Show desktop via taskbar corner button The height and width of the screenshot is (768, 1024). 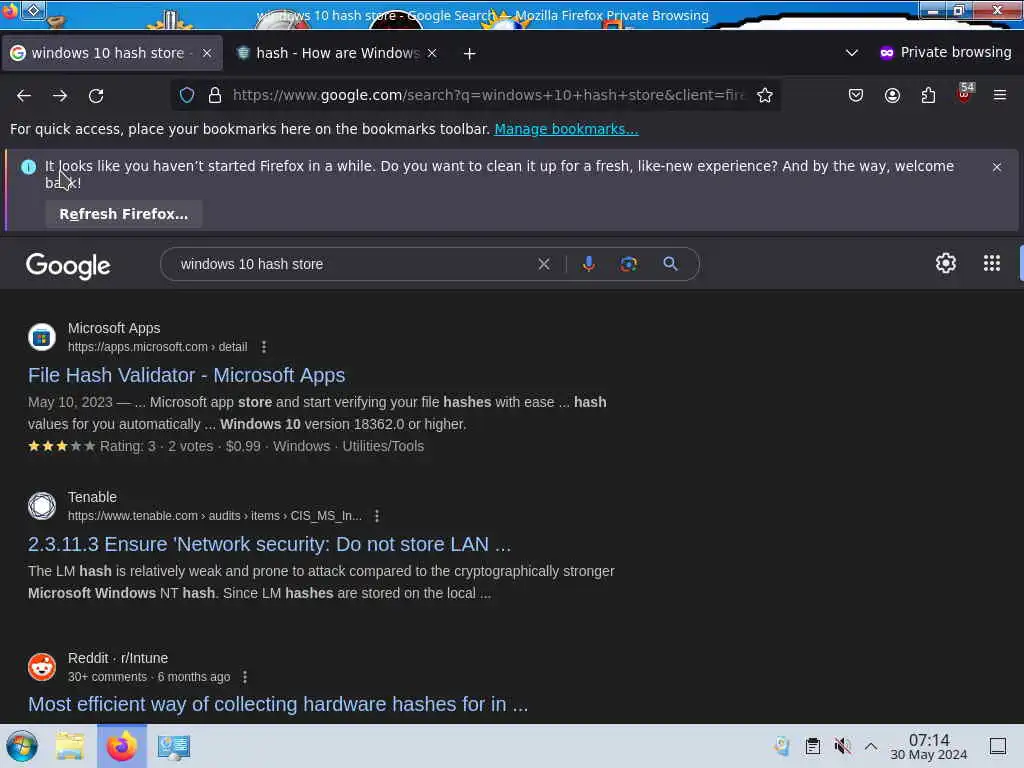(x=998, y=746)
